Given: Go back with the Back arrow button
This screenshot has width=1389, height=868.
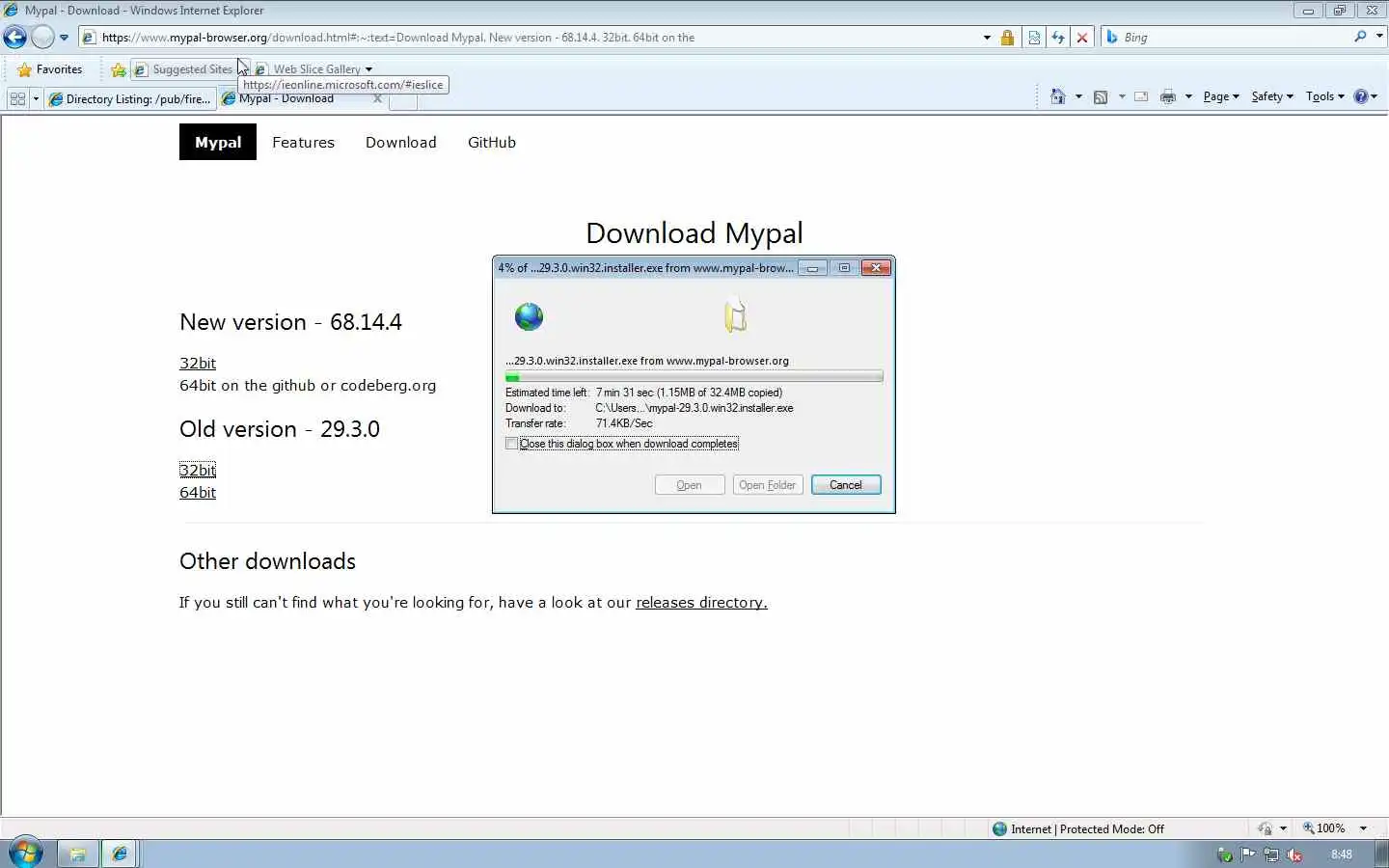Looking at the screenshot, I should (14, 38).
